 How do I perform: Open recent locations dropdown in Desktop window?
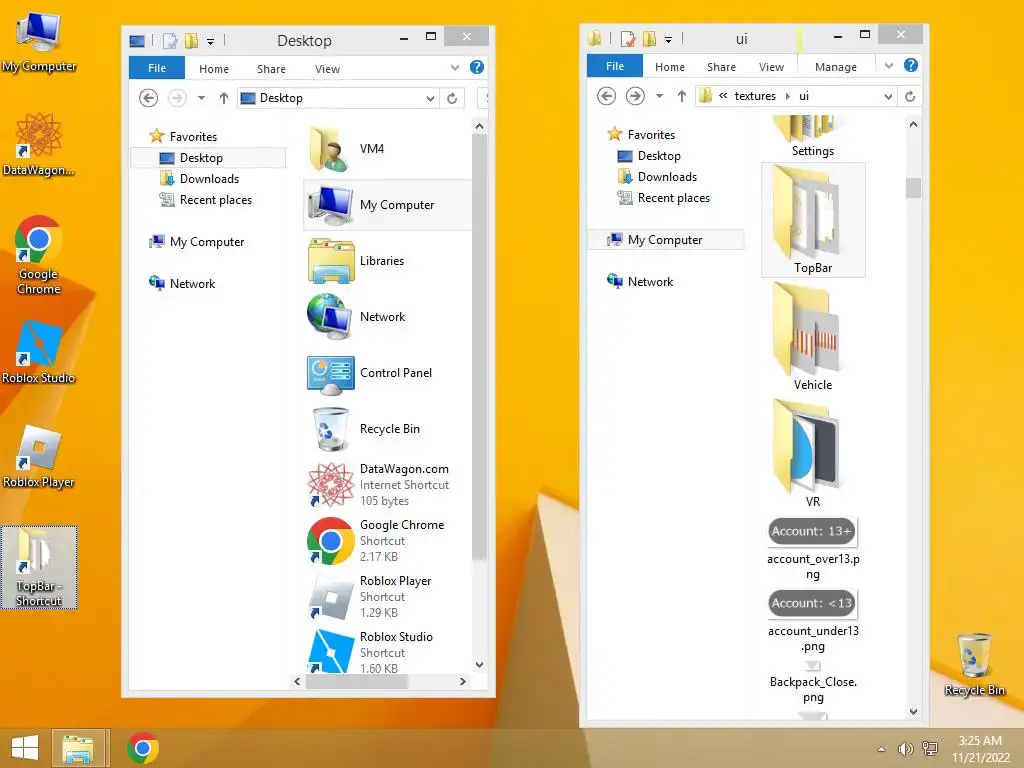coord(202,98)
